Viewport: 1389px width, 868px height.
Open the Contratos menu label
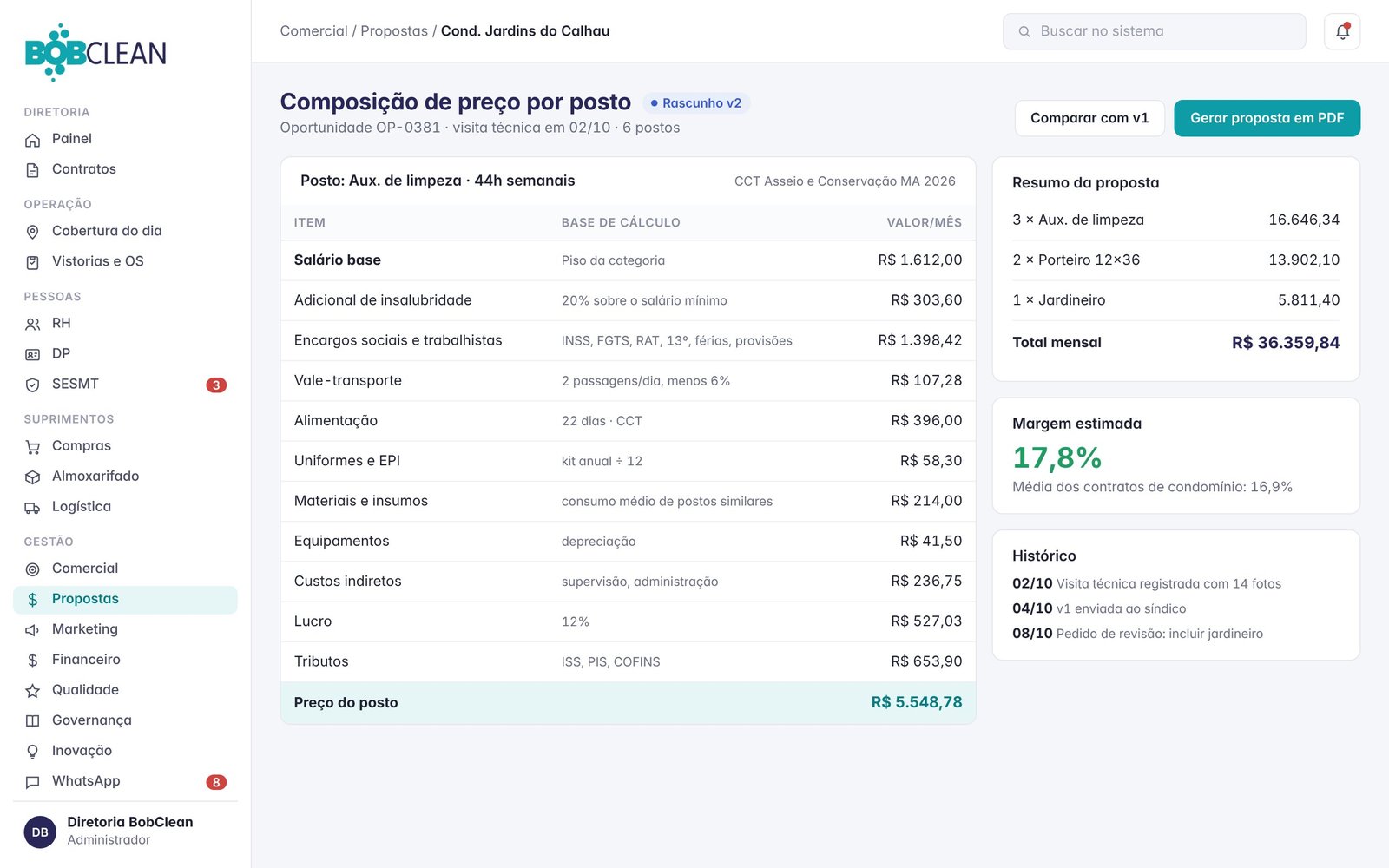84,169
